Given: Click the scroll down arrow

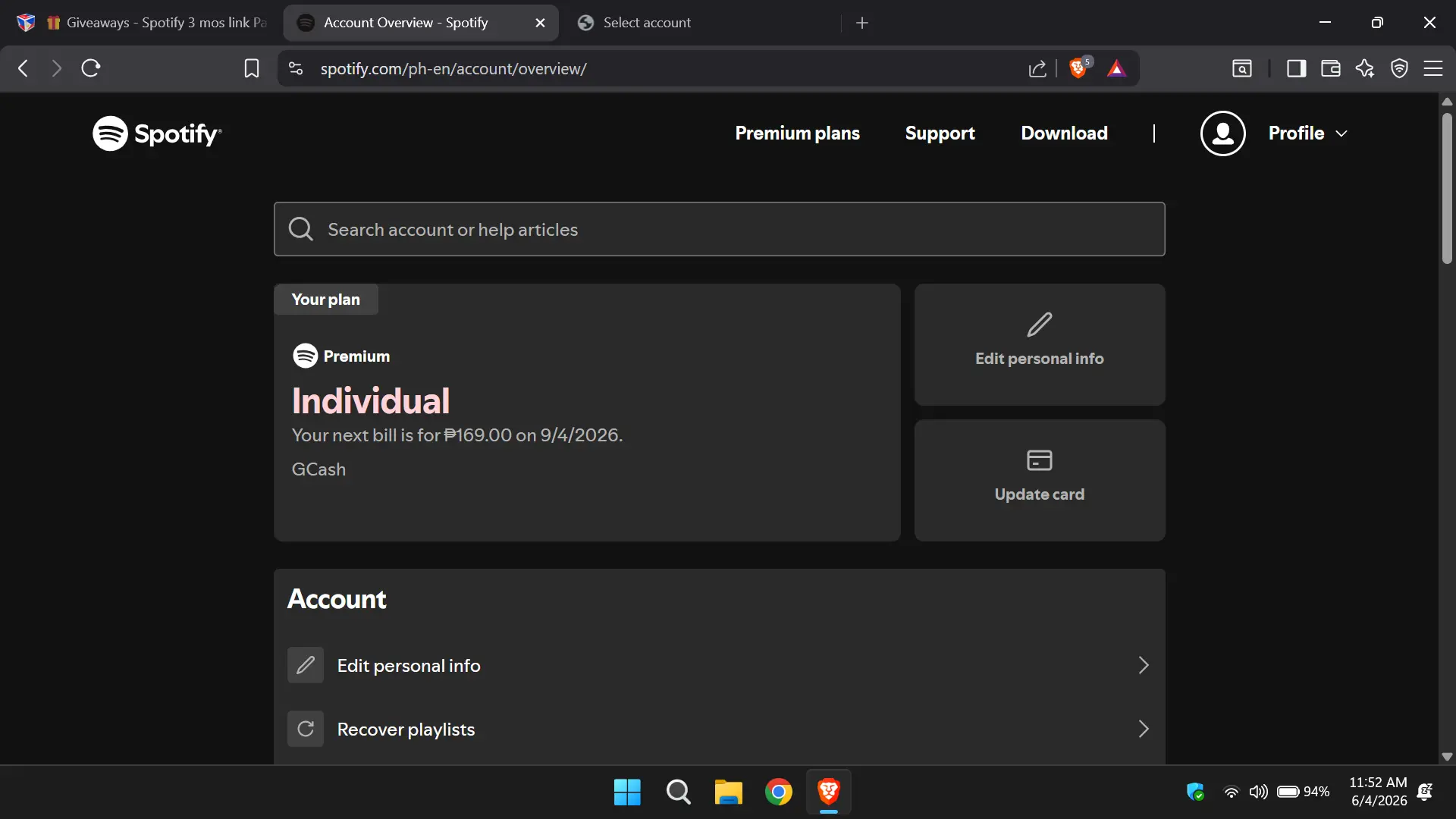Looking at the screenshot, I should (x=1447, y=756).
